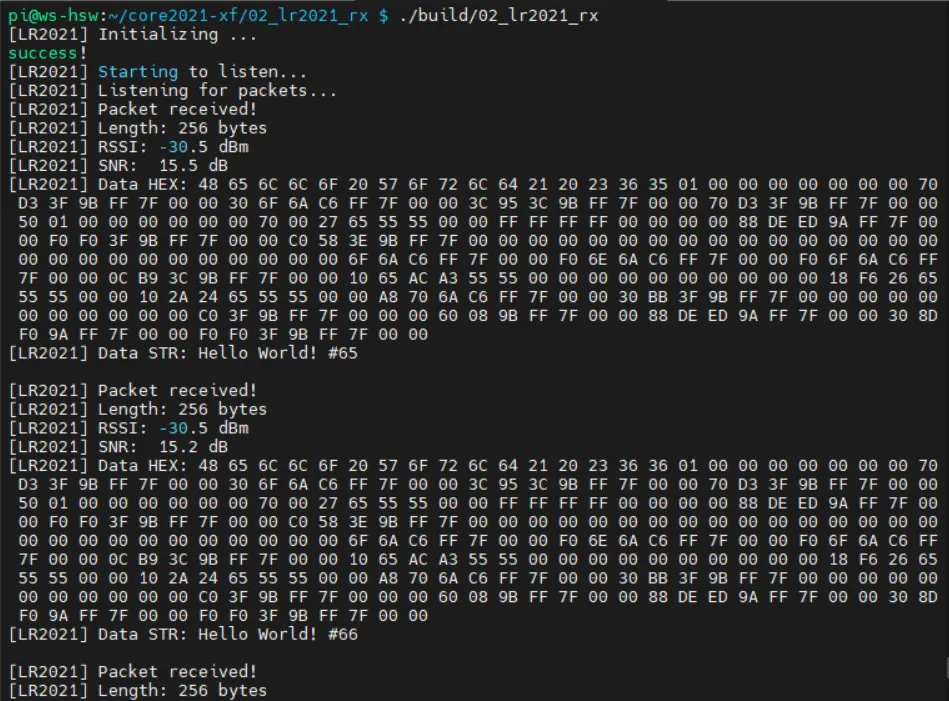Click the cyan 'Starting' word

coord(137,72)
